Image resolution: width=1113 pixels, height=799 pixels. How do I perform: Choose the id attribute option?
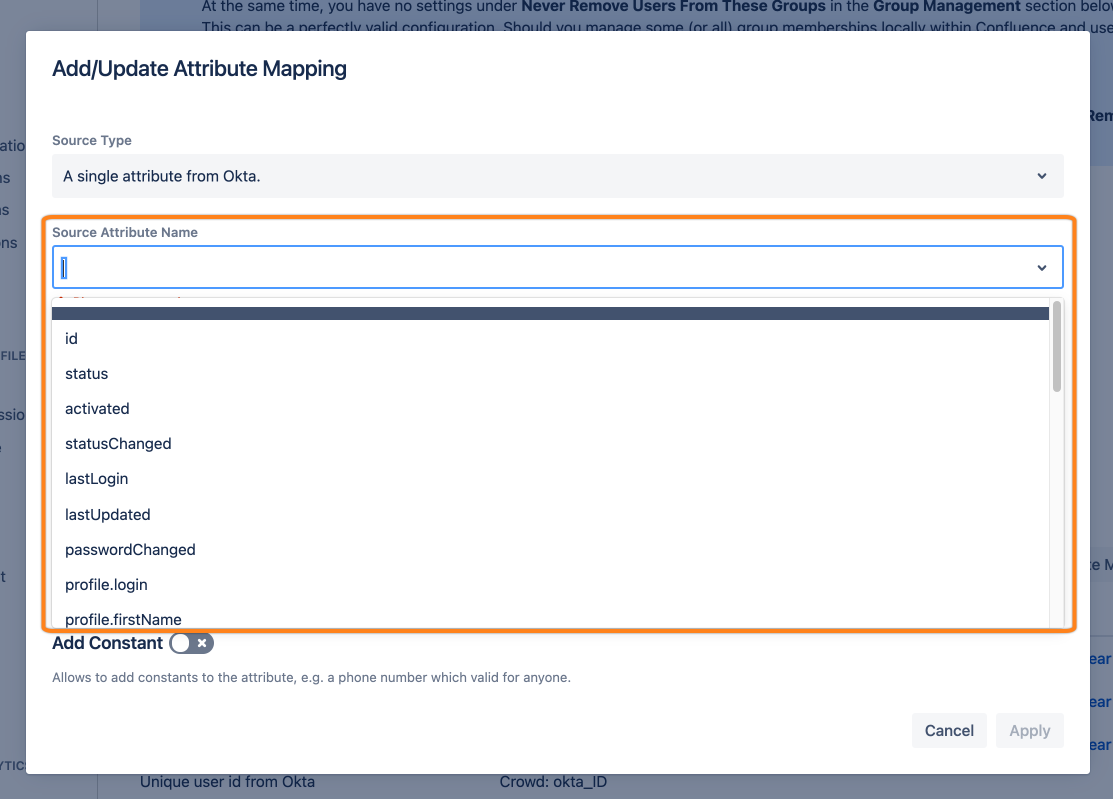(72, 339)
